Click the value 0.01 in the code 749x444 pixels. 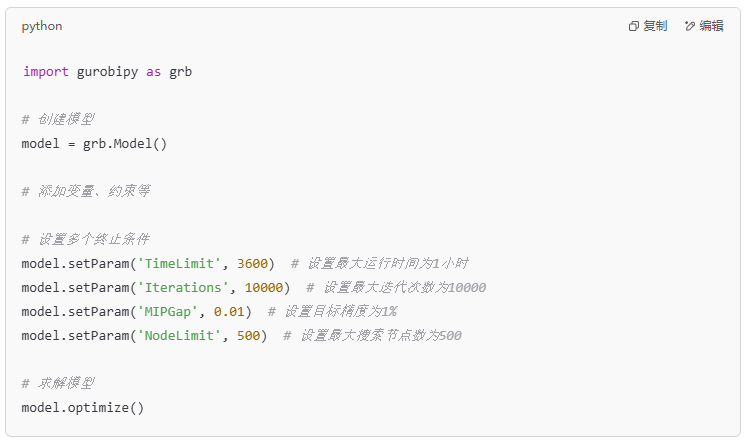click(x=229, y=312)
